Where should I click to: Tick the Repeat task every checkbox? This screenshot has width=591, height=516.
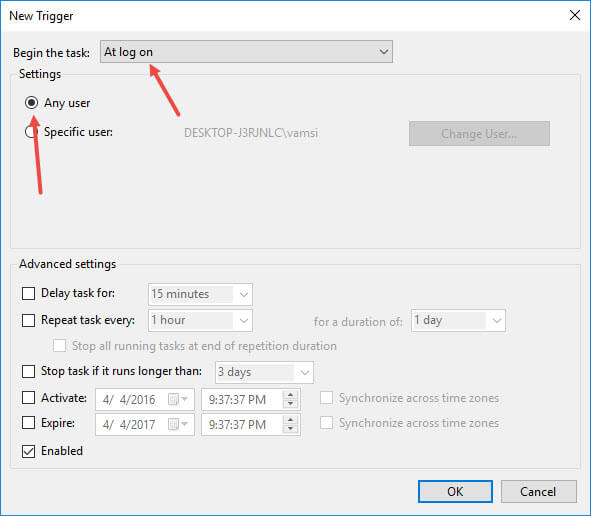tap(29, 320)
